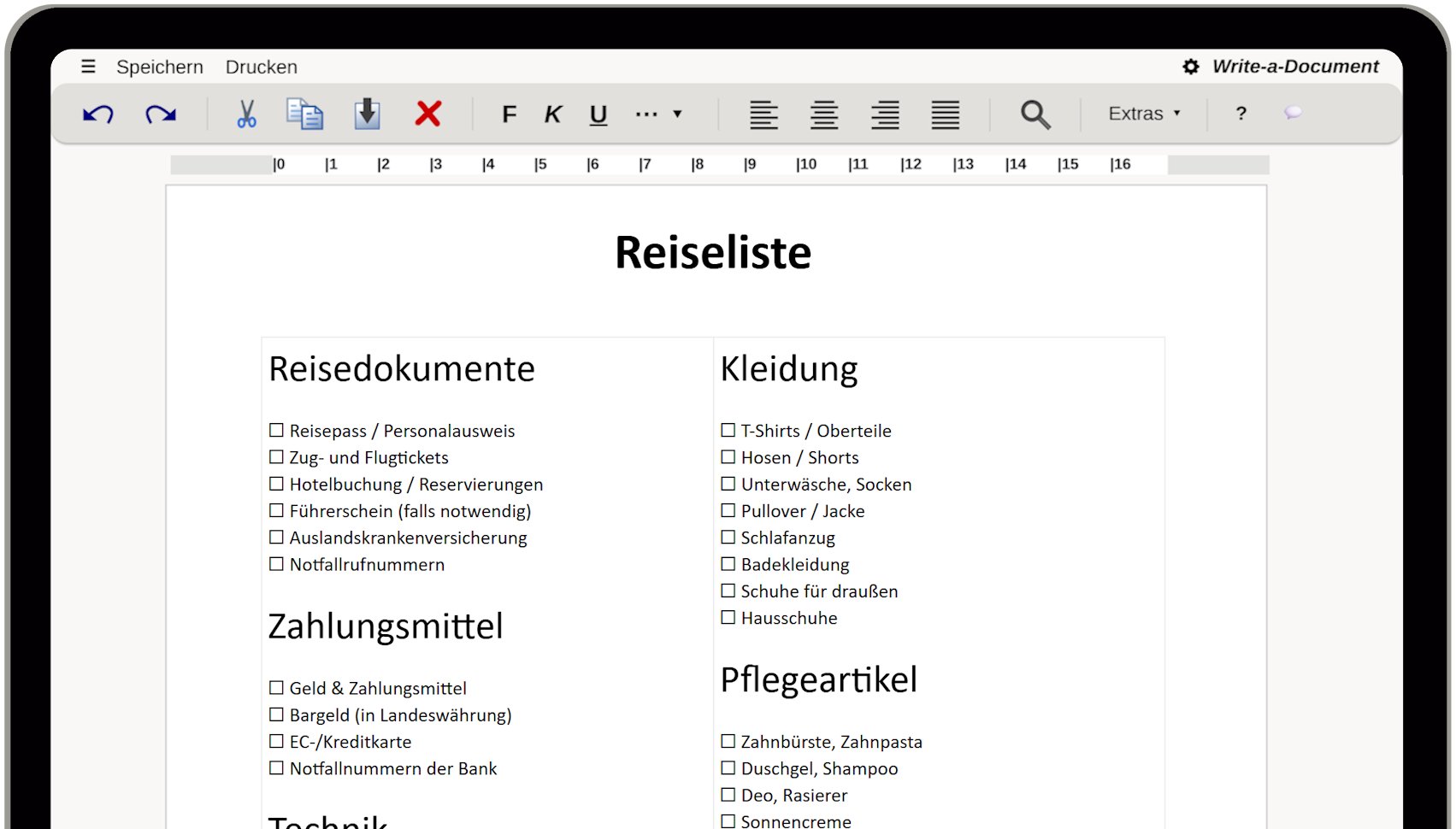Click the red X delete icon
1456x829 pixels.
(x=428, y=113)
